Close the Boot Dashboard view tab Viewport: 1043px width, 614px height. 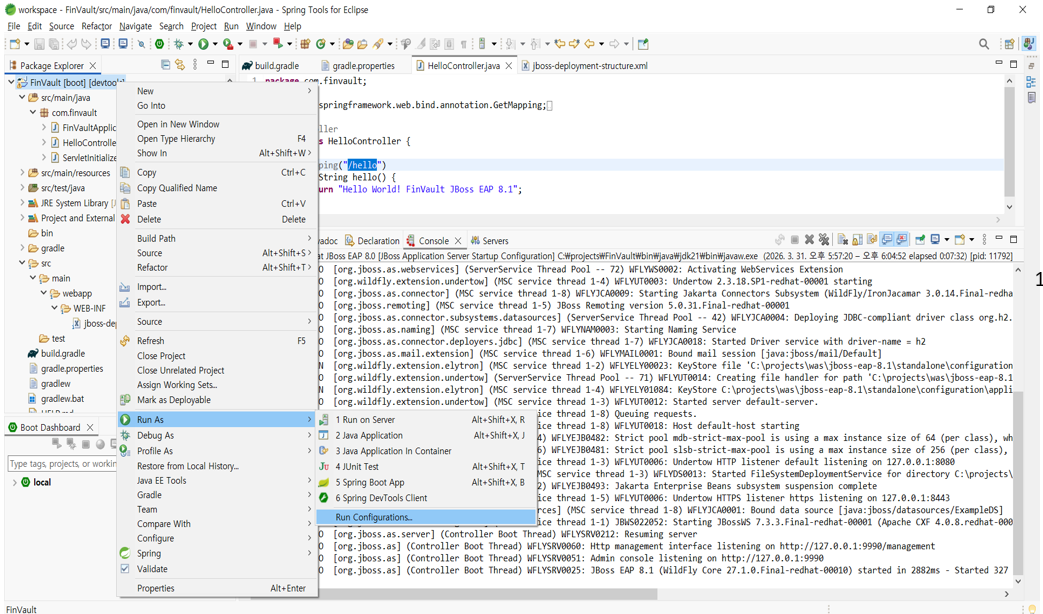[90, 427]
